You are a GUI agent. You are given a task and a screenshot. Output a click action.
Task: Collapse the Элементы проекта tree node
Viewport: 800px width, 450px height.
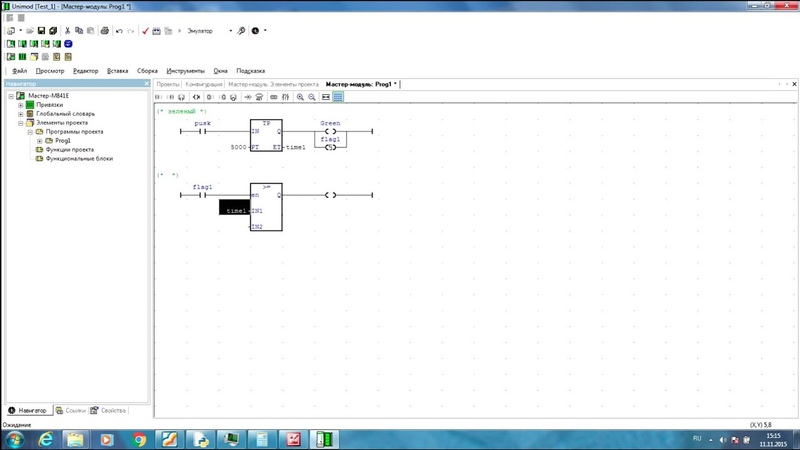click(20, 123)
